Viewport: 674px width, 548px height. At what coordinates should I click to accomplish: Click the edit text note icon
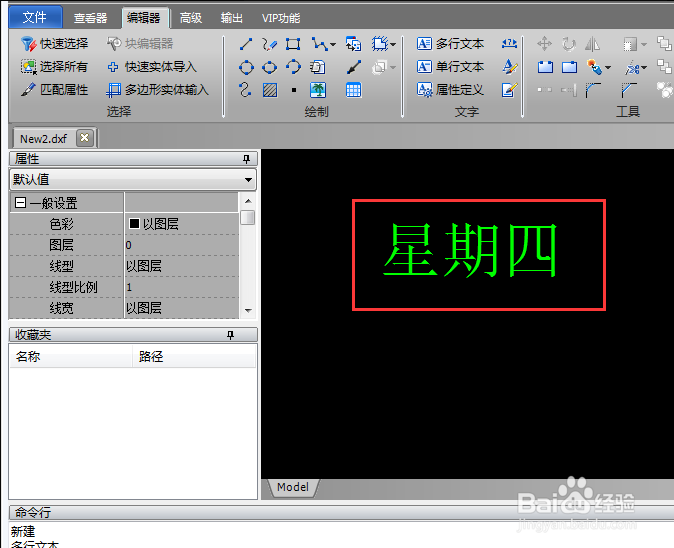click(509, 90)
